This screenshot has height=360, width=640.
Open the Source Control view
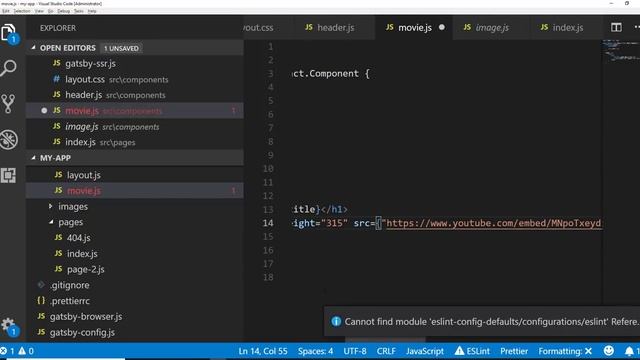(9, 104)
